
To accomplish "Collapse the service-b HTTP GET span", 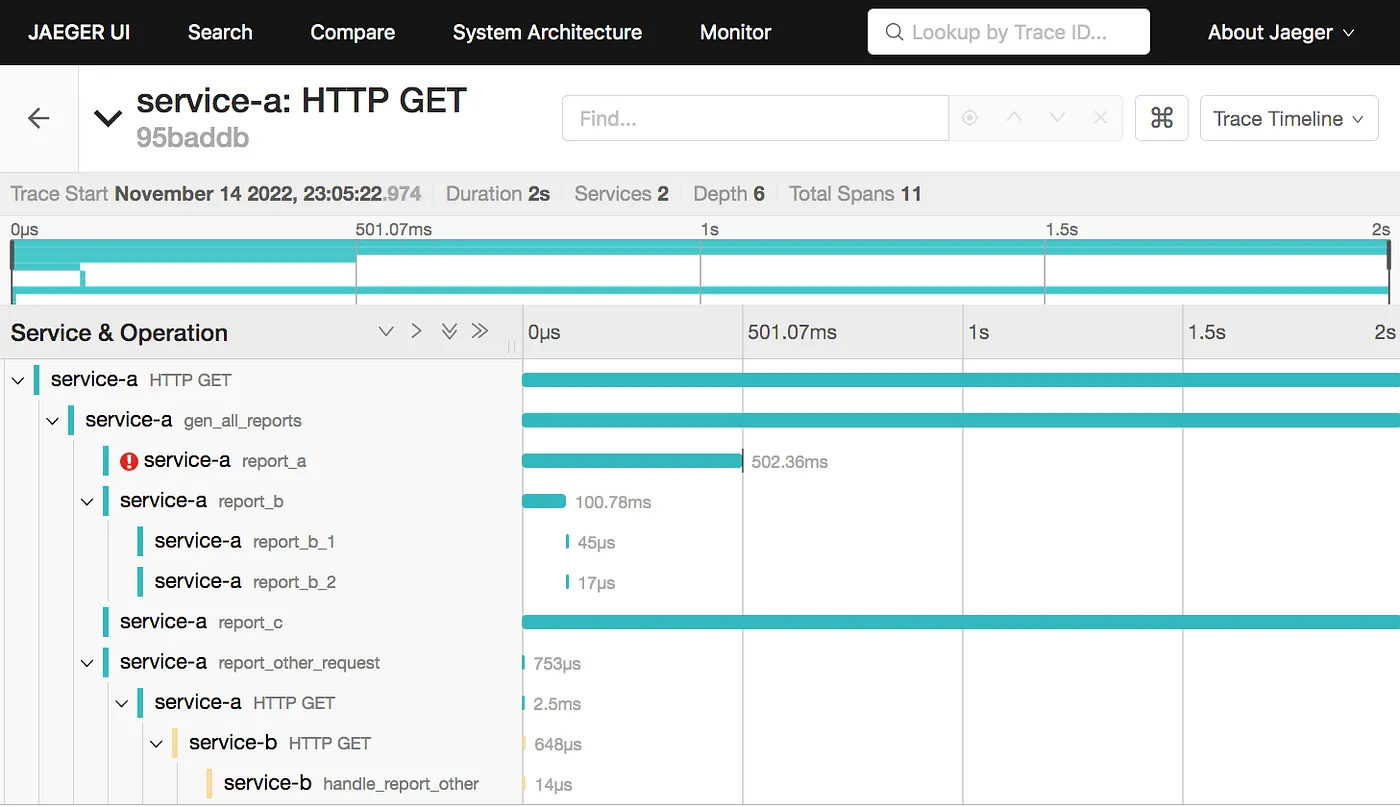I will (156, 743).
